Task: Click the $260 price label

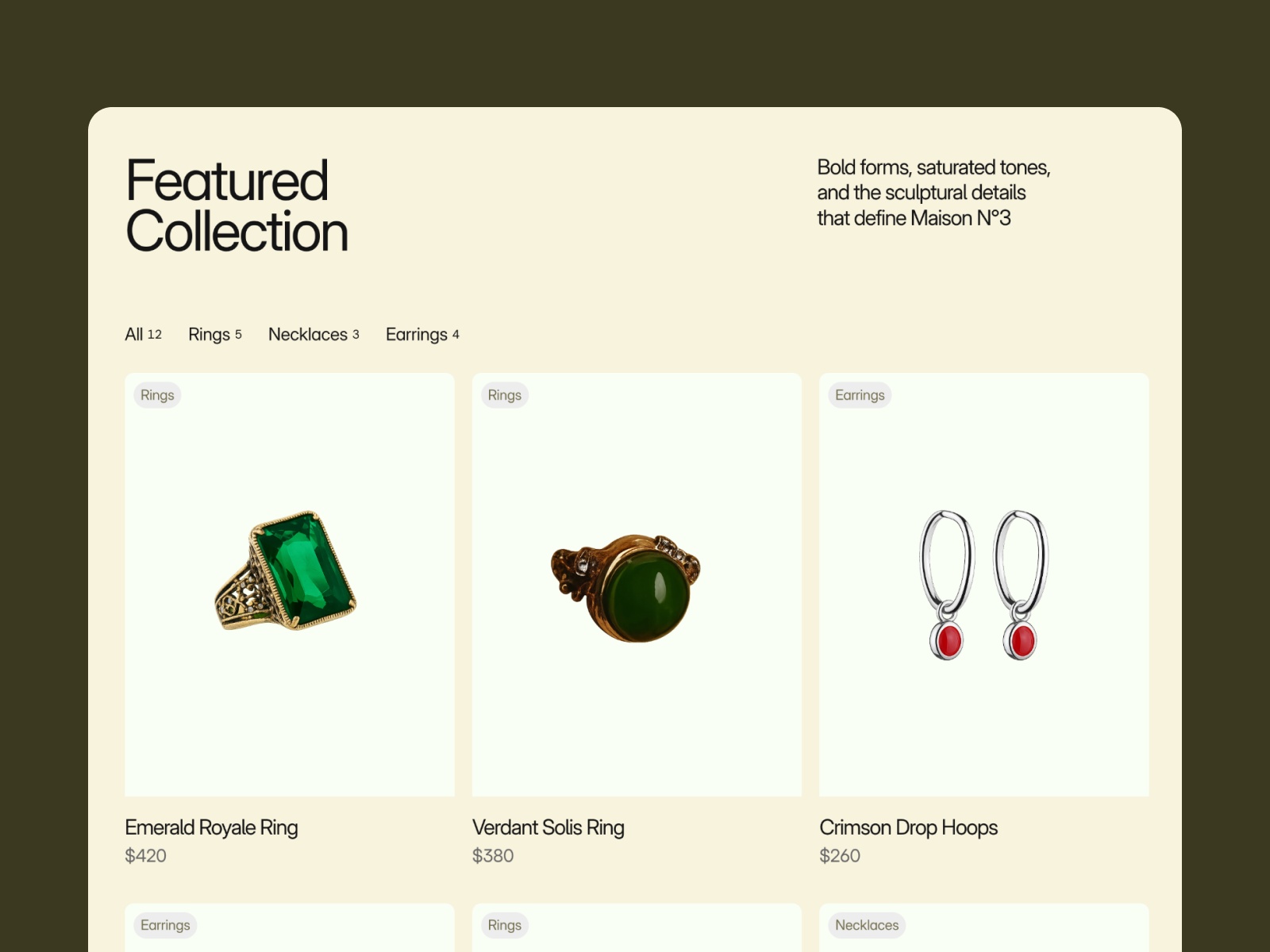Action: 840,856
